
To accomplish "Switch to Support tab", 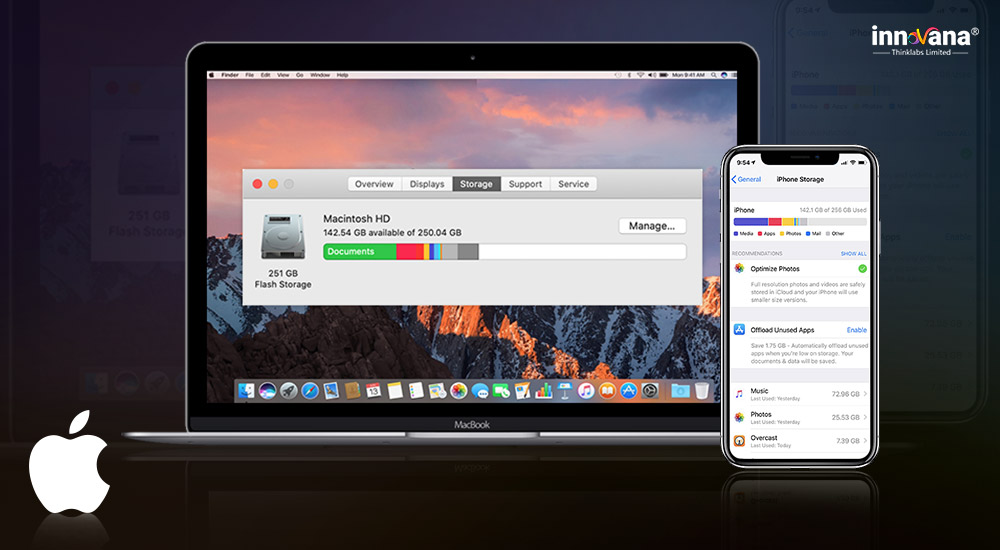I will pyautogui.click(x=526, y=184).
